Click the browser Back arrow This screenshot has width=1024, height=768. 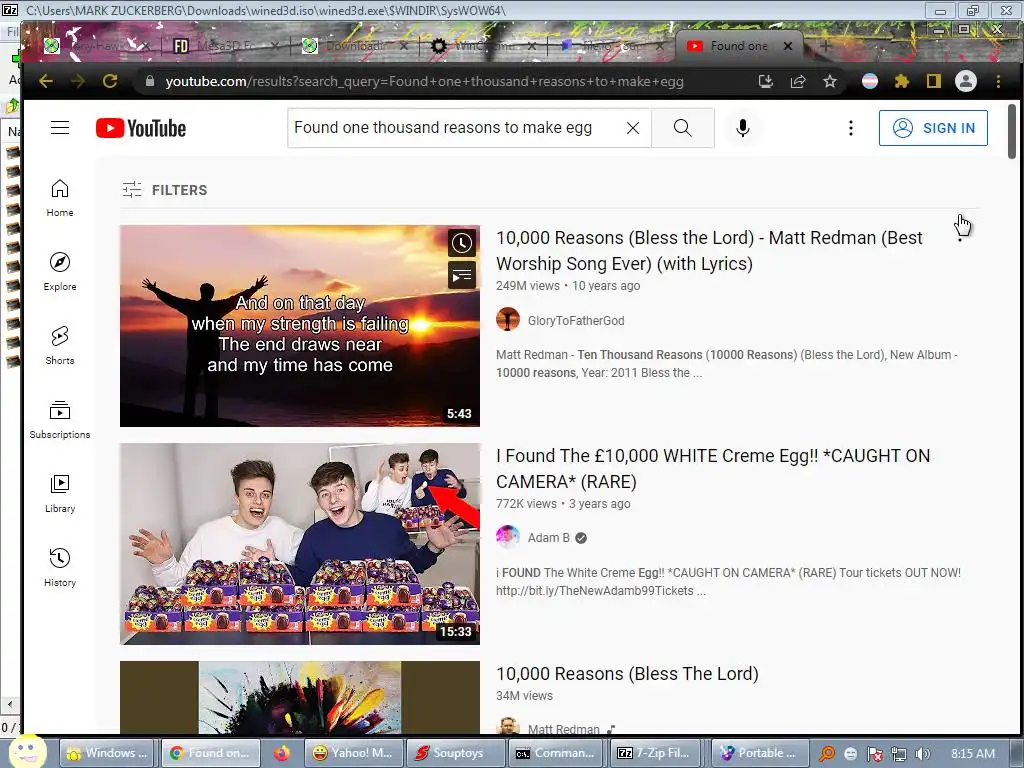pyautogui.click(x=46, y=81)
